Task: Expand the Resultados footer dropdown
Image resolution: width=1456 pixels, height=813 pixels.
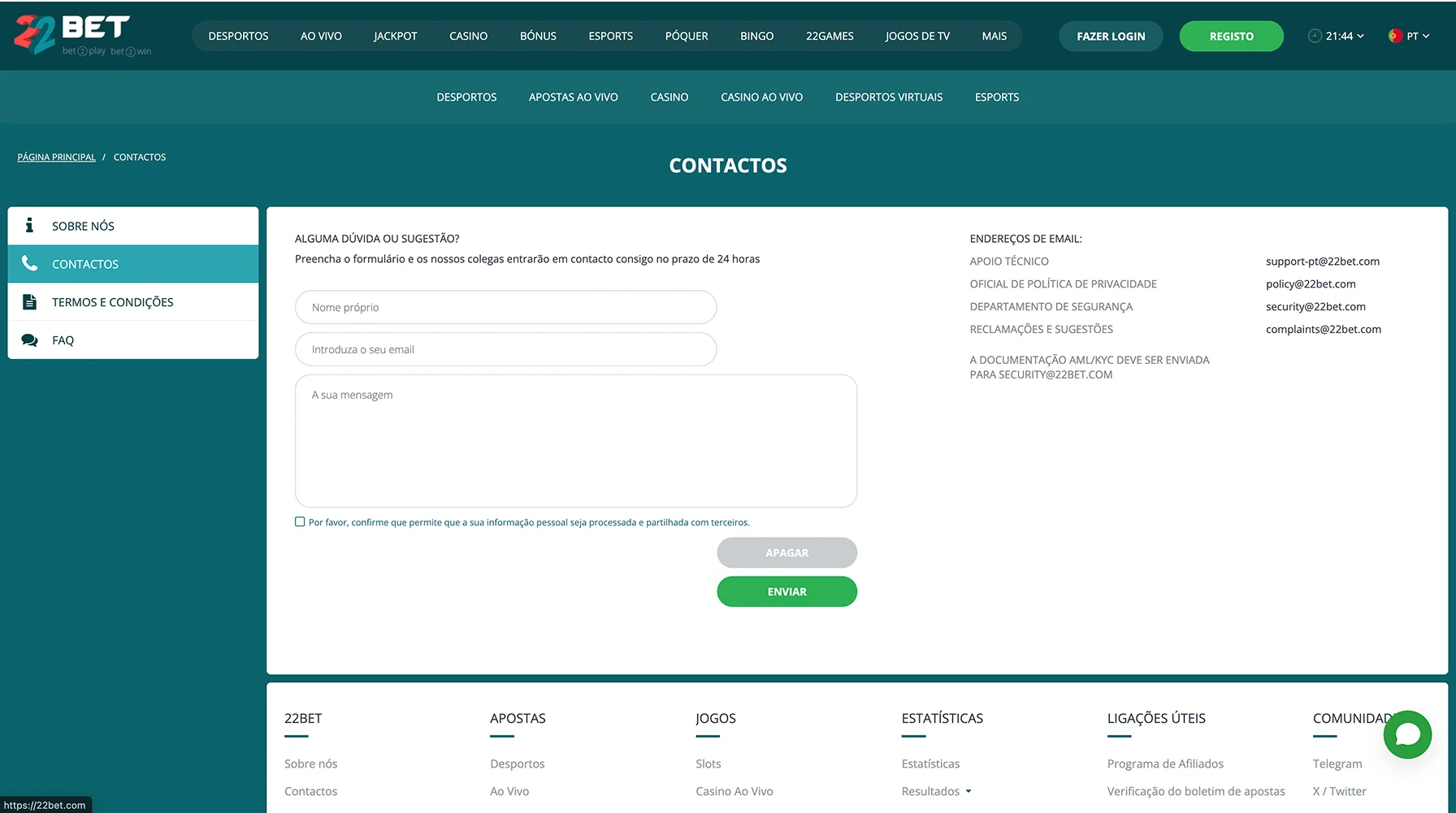Action: 968,791
